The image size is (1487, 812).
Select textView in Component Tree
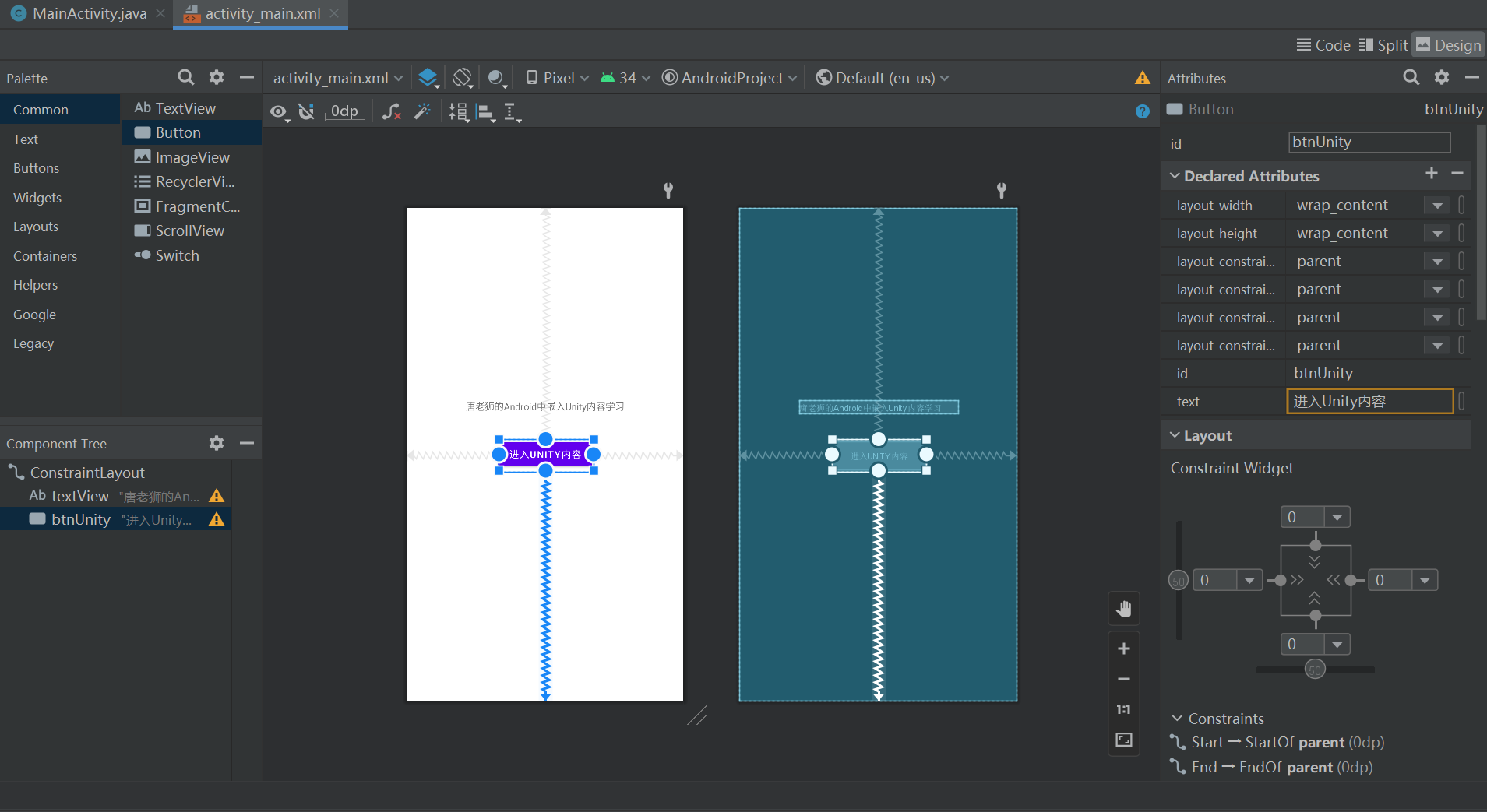point(115,496)
